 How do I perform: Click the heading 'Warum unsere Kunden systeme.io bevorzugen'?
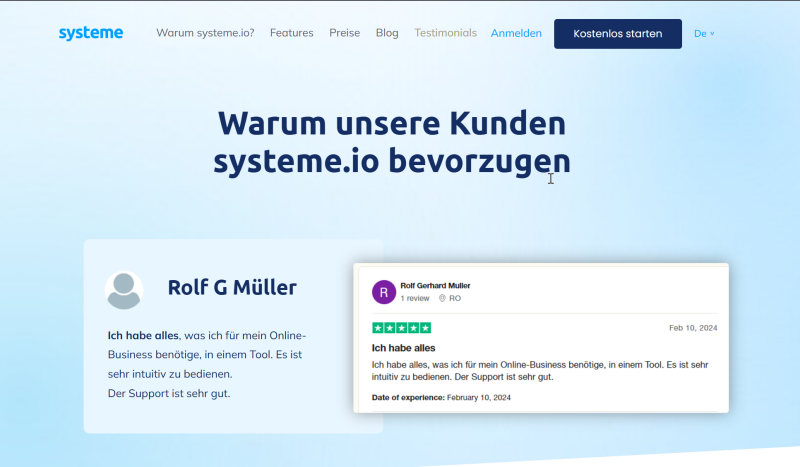(x=392, y=142)
